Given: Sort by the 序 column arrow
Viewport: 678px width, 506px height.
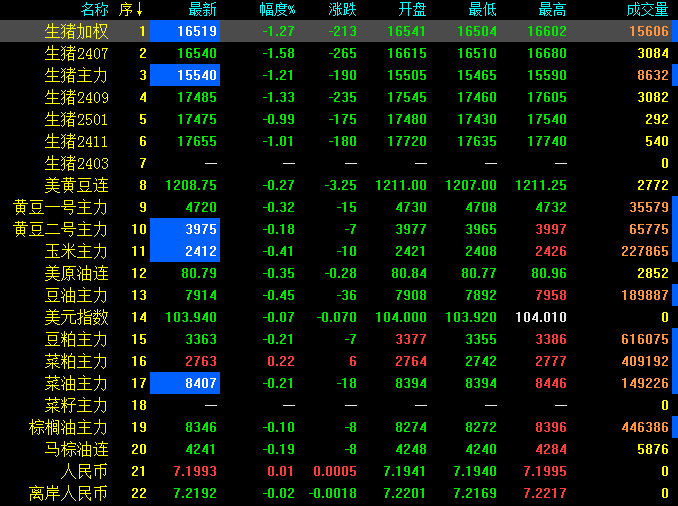Looking at the screenshot, I should (x=139, y=9).
